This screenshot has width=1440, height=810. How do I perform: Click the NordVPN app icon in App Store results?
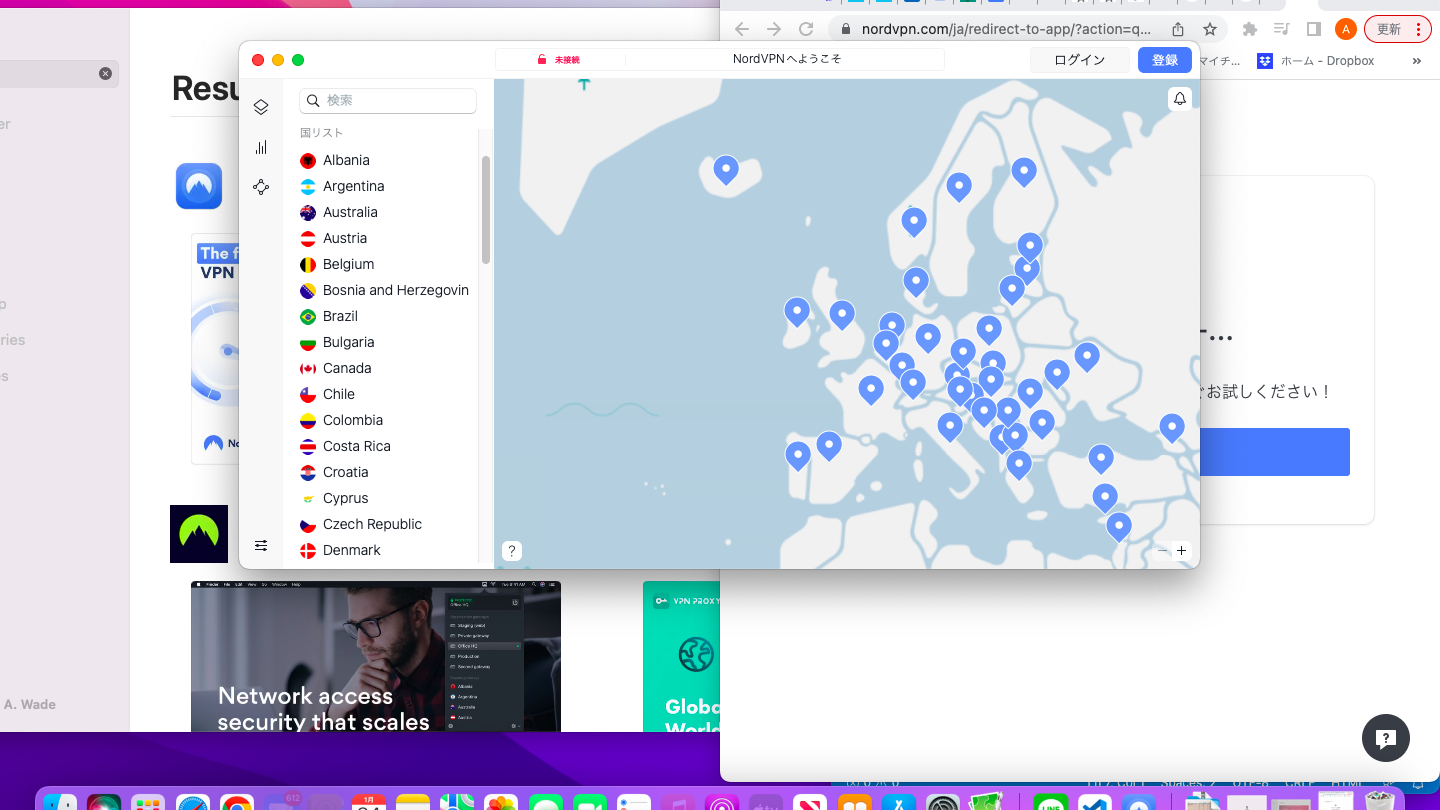pos(199,186)
